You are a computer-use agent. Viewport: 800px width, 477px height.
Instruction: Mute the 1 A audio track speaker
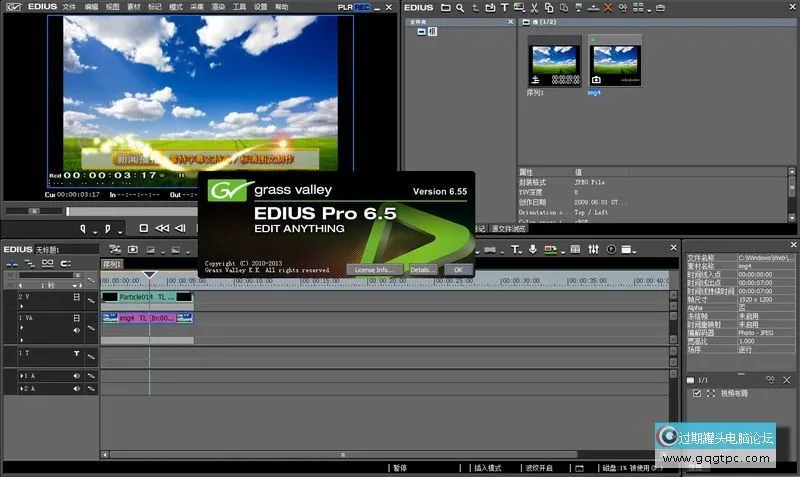tap(76, 376)
